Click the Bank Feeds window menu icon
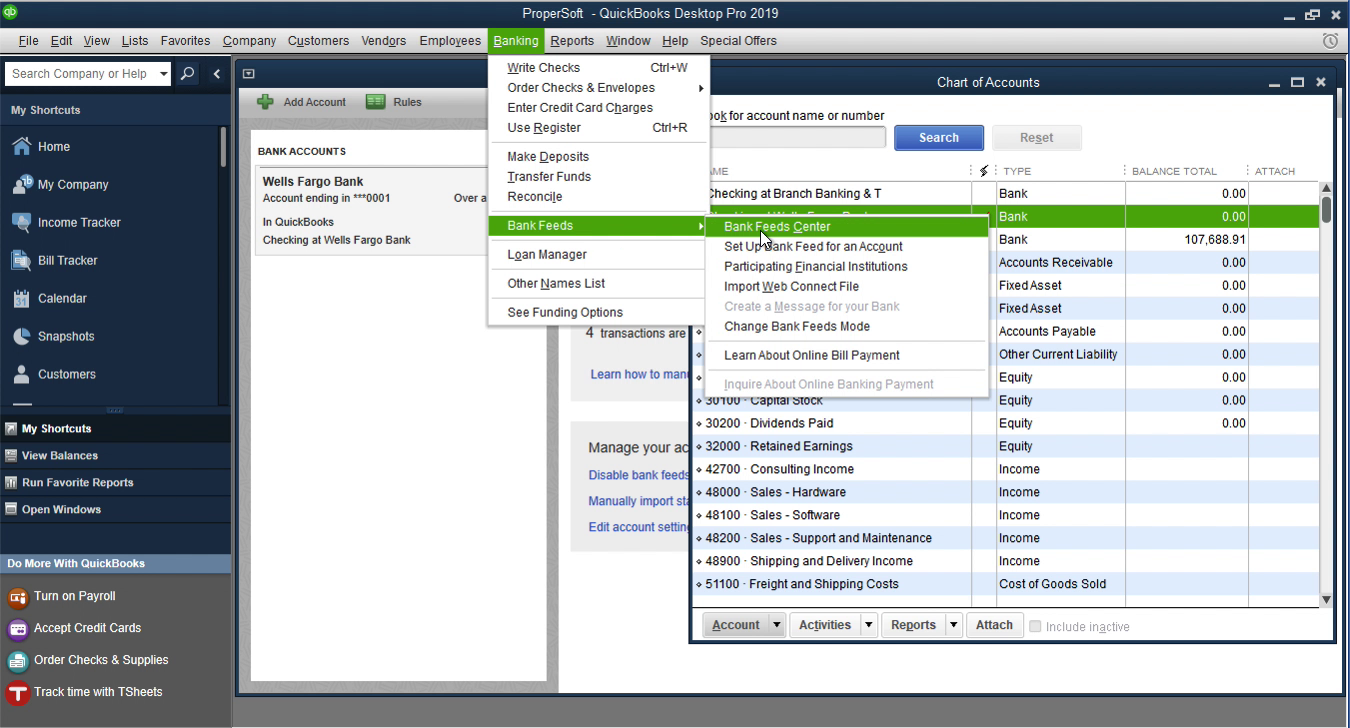 (249, 73)
